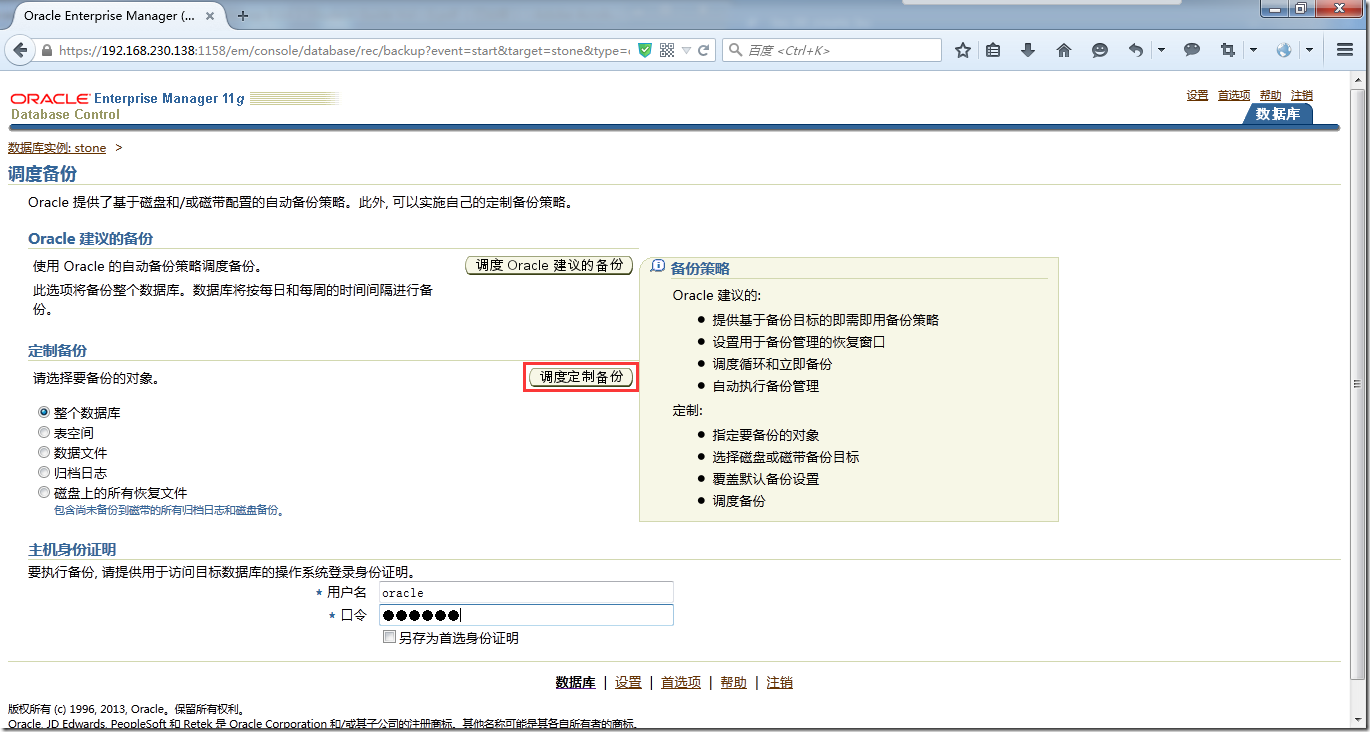The width and height of the screenshot is (1370, 732).
Task: Click the 用户名 input field
Action: point(526,592)
